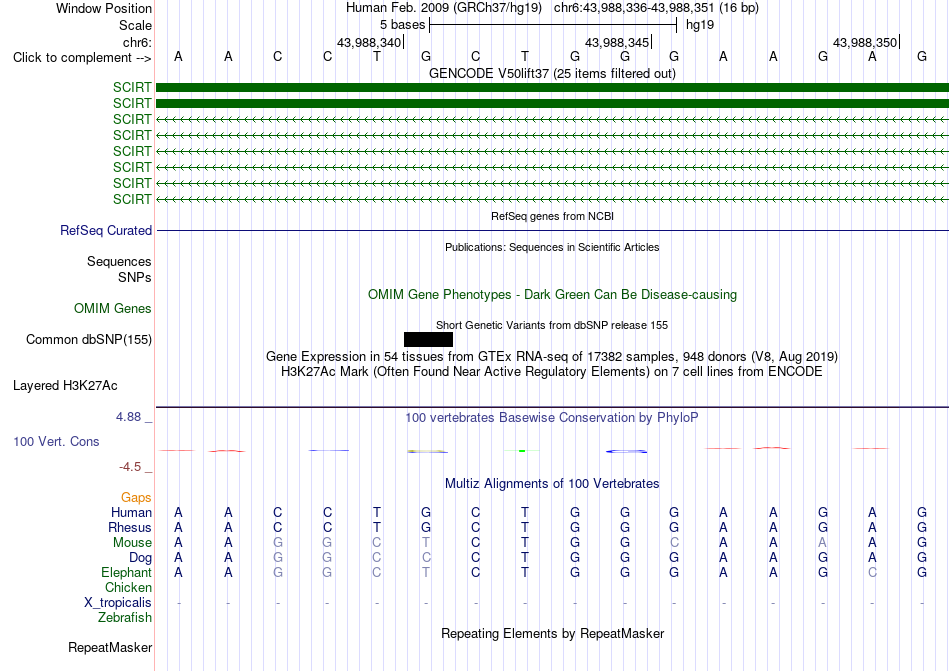950x671 pixels.
Task: Select the OMIM Genes track label
Action: (x=113, y=309)
